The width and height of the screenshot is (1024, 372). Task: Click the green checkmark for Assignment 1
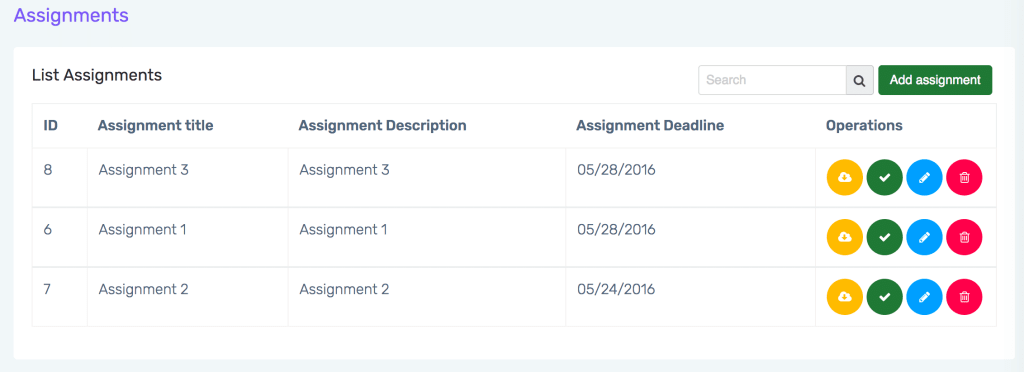pyautogui.click(x=885, y=238)
